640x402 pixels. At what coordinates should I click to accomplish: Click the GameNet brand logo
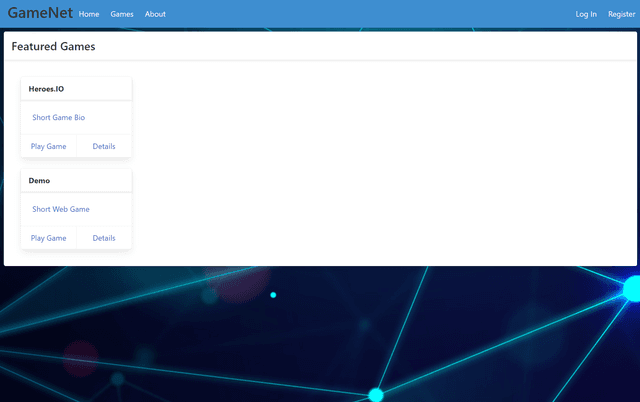40,13
